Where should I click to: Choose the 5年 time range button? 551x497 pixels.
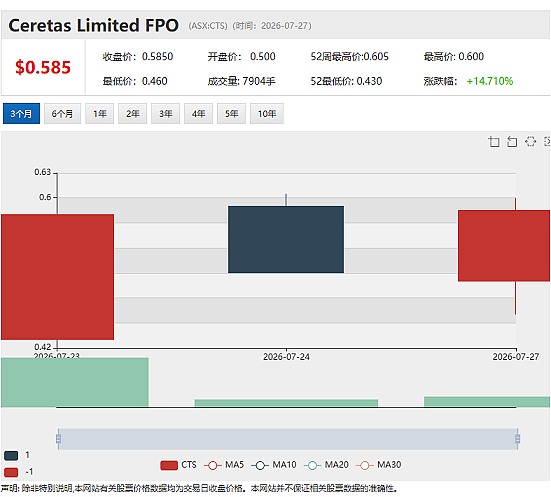(x=232, y=114)
